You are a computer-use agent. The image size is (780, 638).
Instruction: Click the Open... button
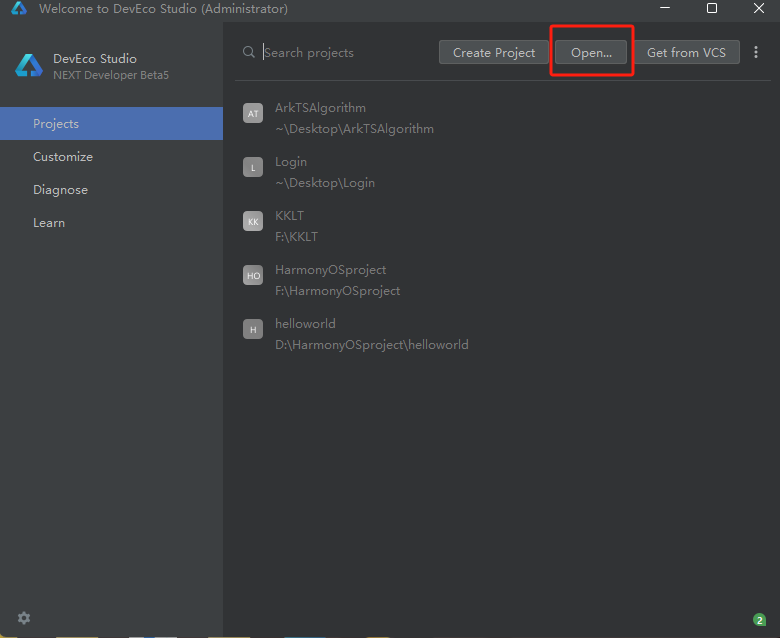click(x=591, y=52)
